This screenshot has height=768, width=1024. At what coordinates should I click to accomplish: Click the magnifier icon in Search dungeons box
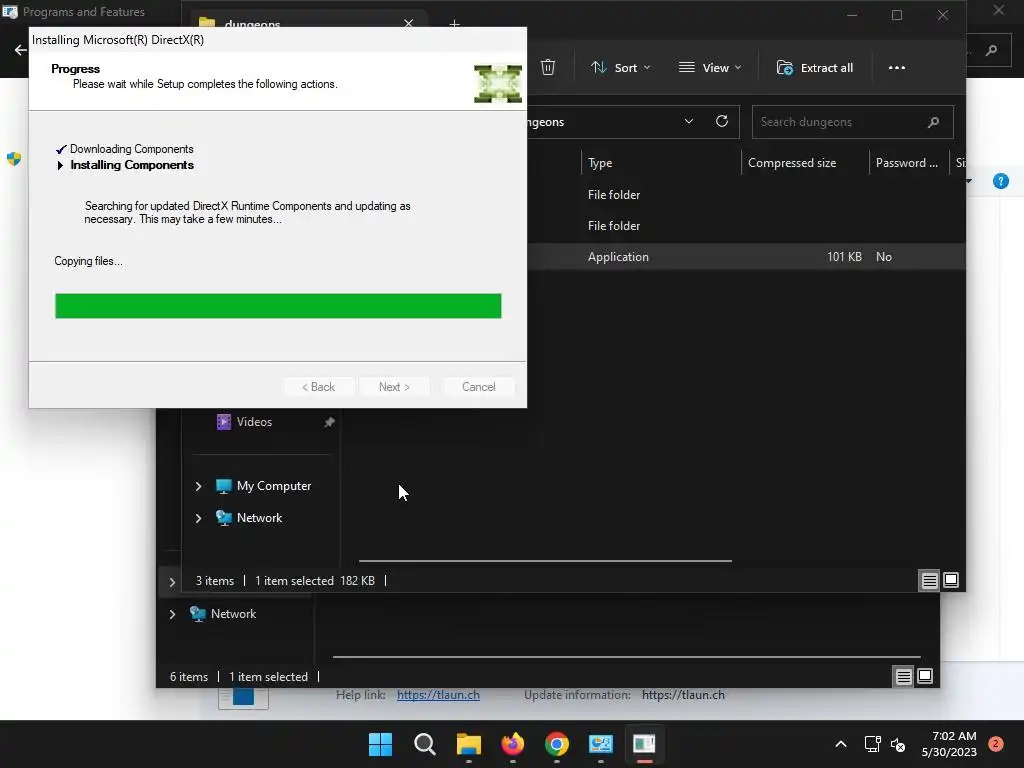coord(933,122)
